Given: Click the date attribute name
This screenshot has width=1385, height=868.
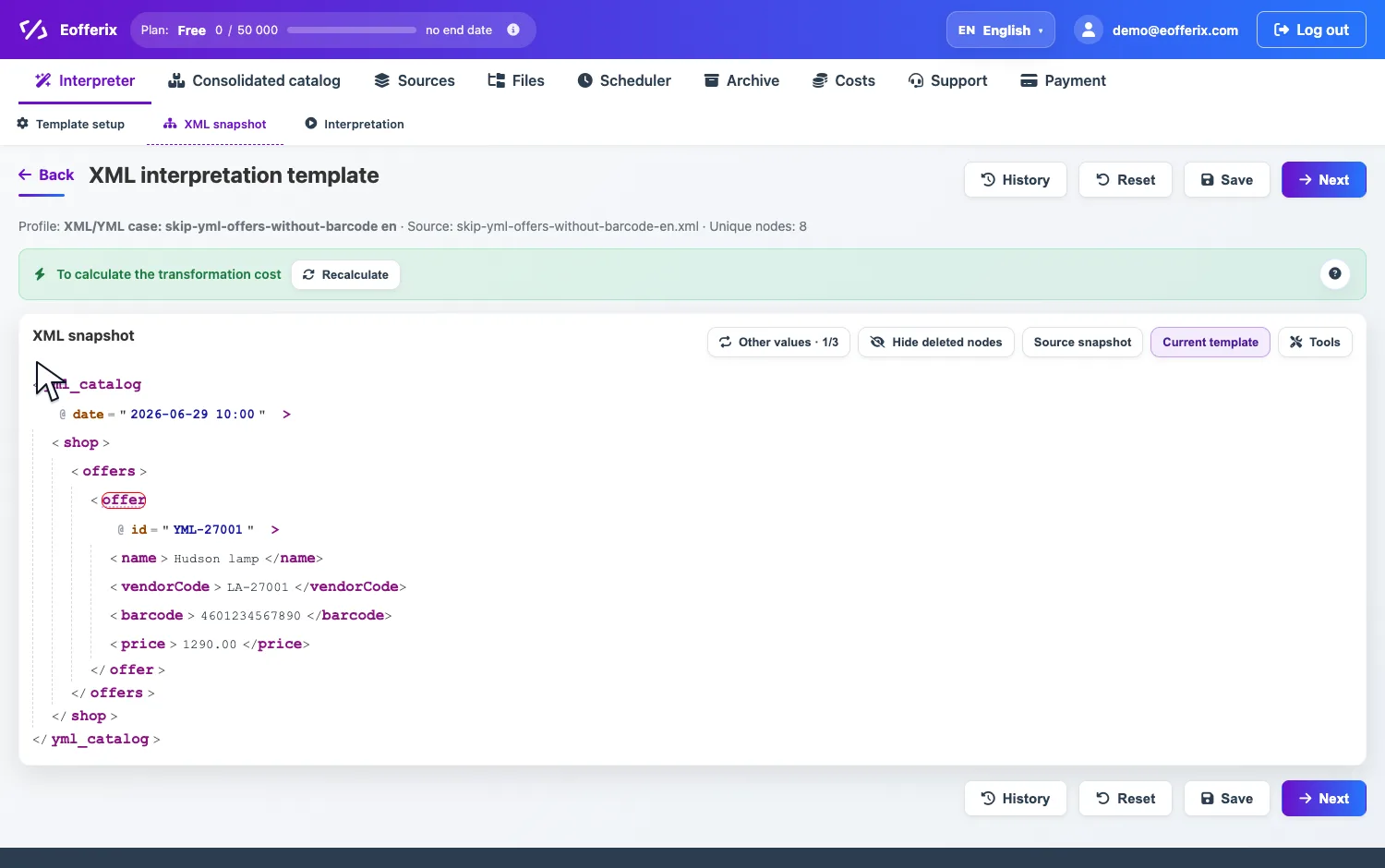Looking at the screenshot, I should 89,414.
